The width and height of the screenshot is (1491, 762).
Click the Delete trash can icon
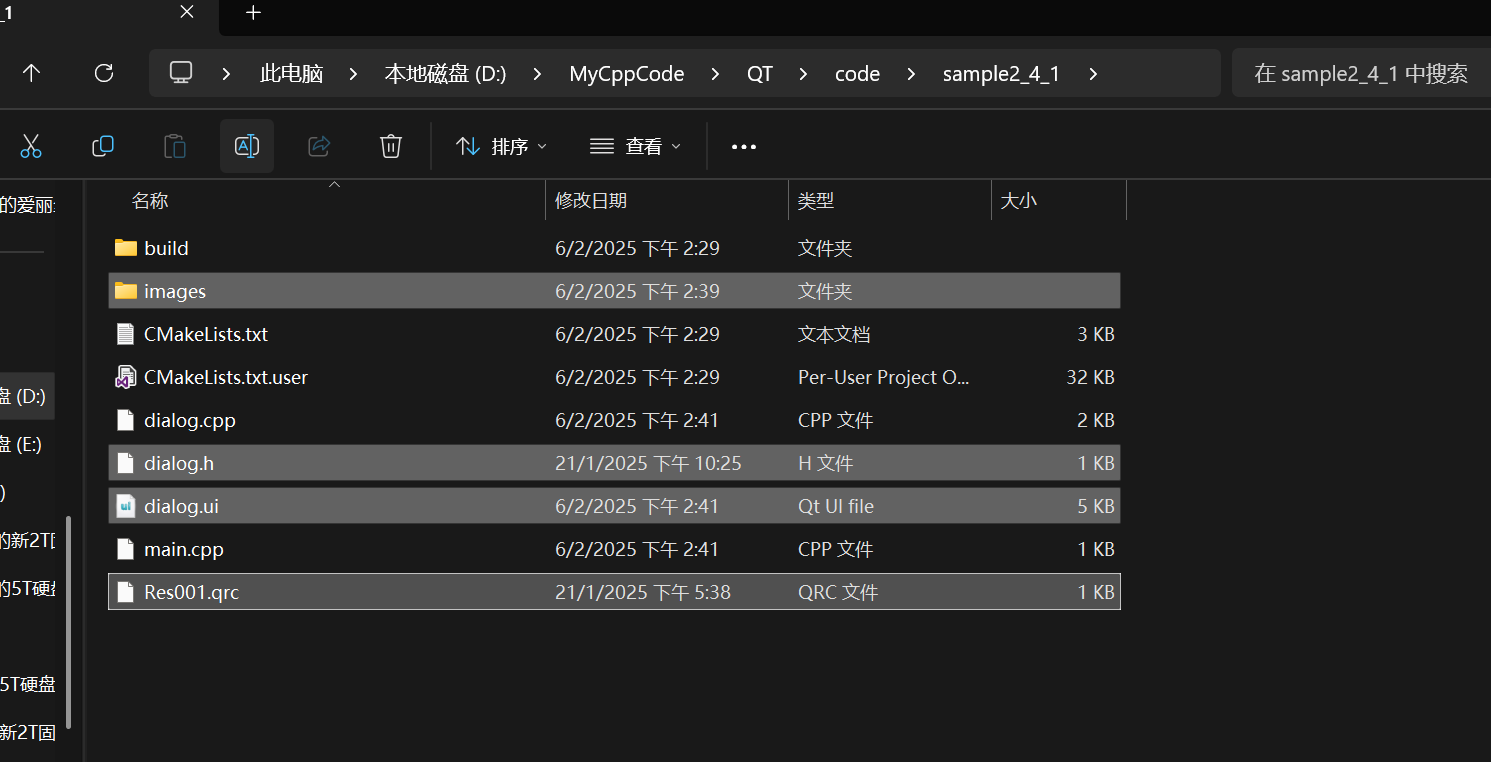point(391,146)
